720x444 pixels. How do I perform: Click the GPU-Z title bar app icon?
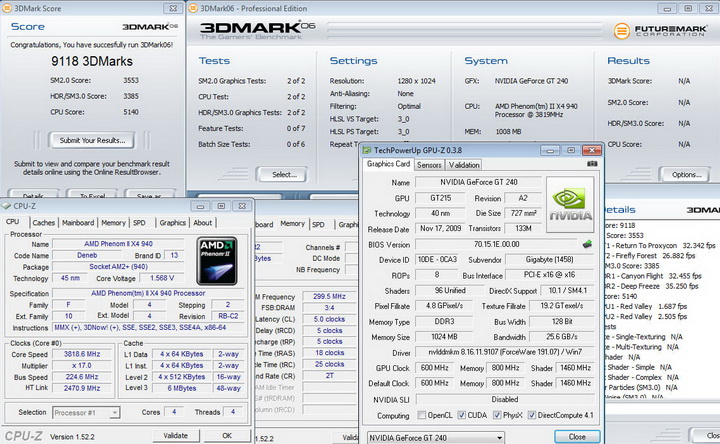coord(366,150)
